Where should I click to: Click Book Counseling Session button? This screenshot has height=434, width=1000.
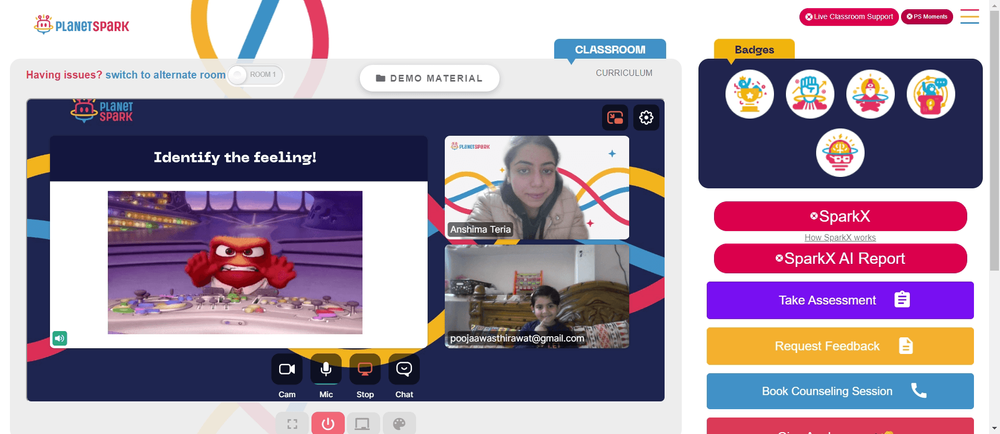click(x=840, y=391)
